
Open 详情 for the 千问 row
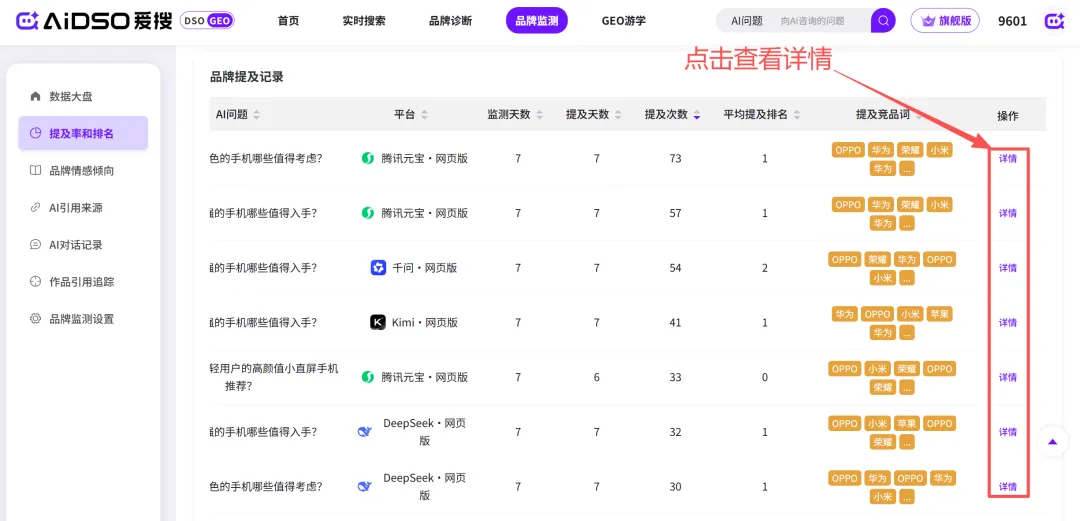tap(1008, 268)
